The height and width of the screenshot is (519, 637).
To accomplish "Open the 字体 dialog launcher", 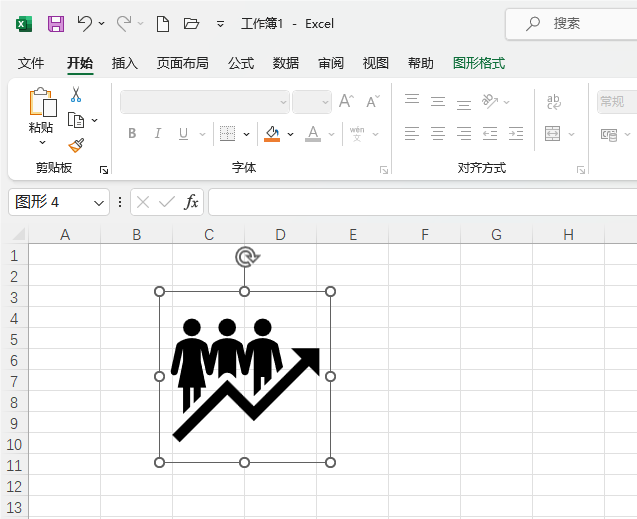I will point(384,170).
